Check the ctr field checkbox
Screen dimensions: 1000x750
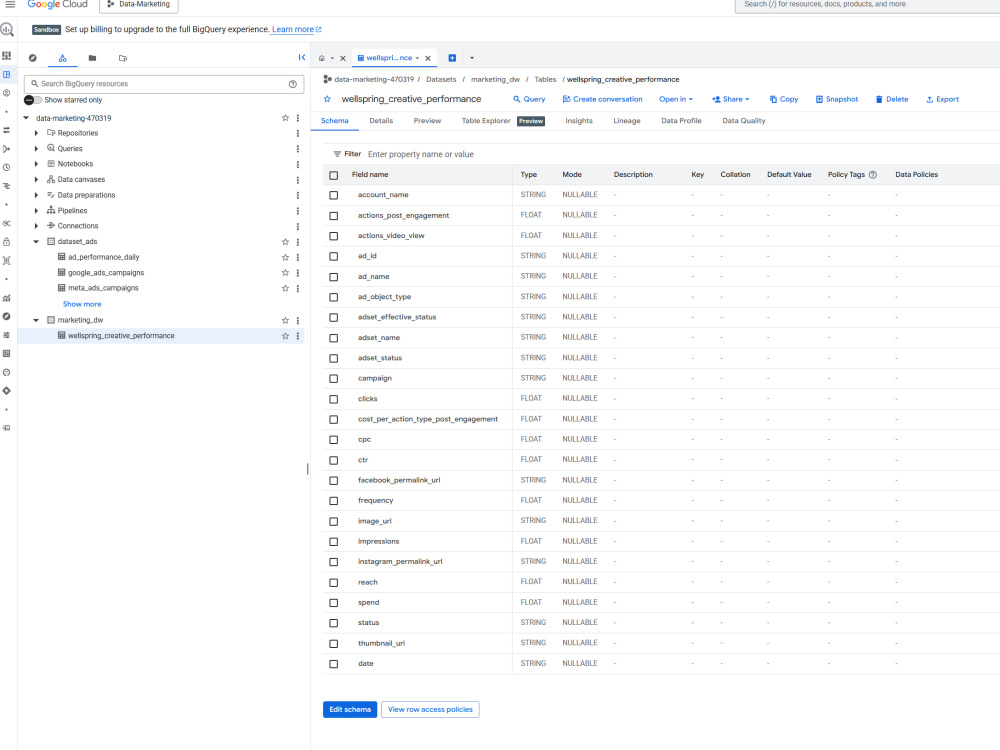[x=334, y=460]
